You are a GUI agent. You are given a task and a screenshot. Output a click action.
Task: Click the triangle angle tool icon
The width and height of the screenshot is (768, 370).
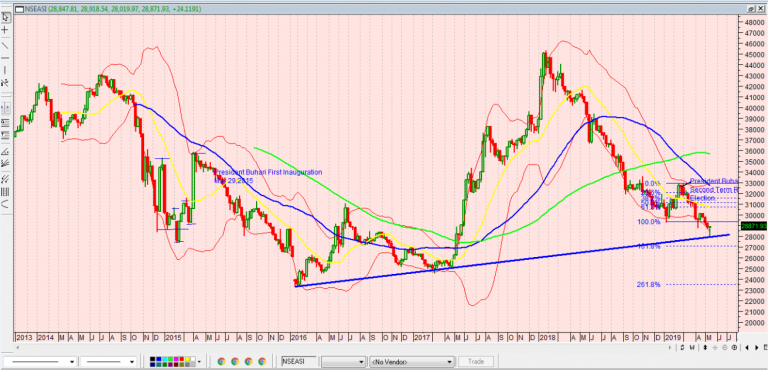pos(5,151)
